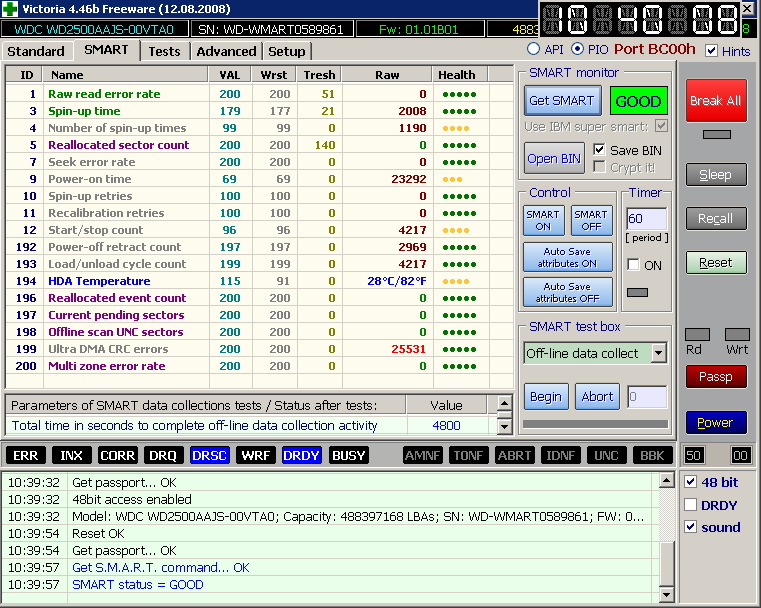This screenshot has height=608, width=761.
Task: Click the red Break All button
Action: [716, 100]
